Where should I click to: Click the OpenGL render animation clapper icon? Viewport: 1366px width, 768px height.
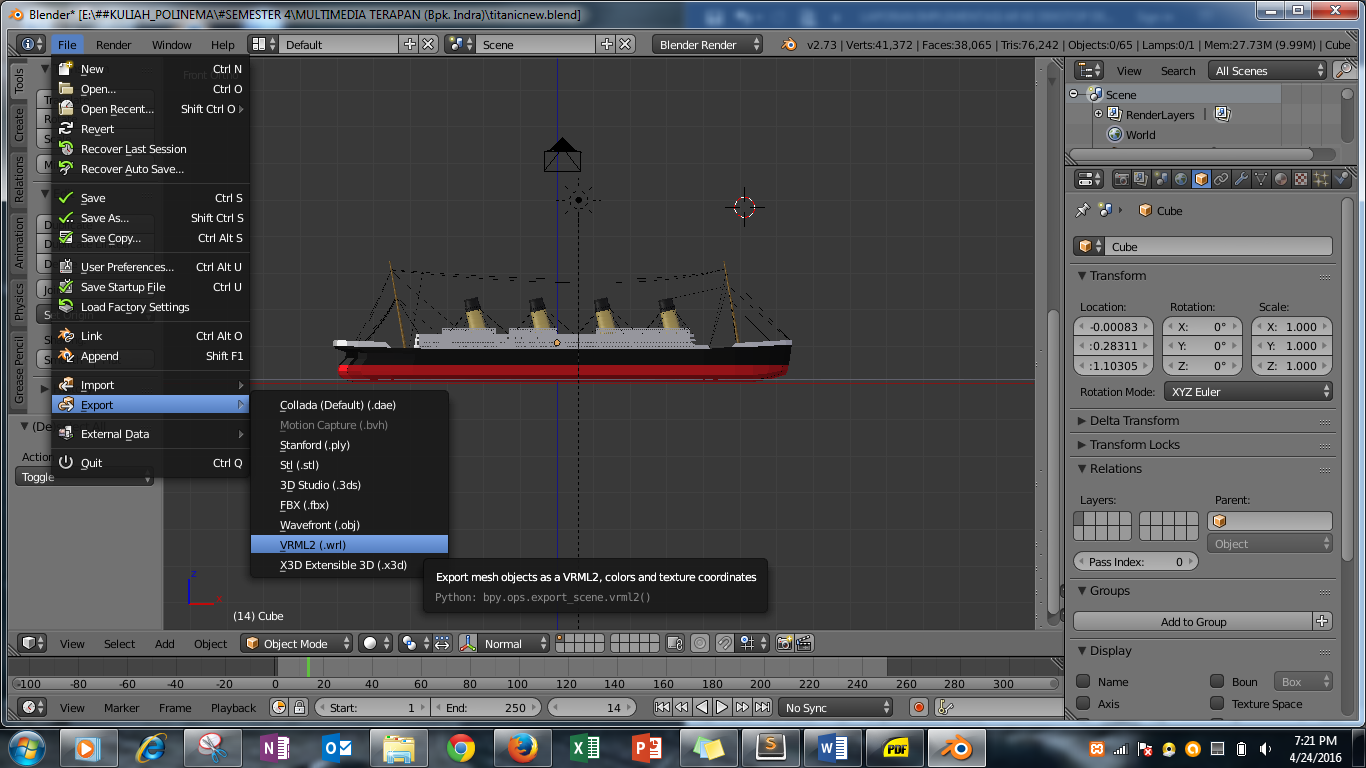tap(804, 643)
